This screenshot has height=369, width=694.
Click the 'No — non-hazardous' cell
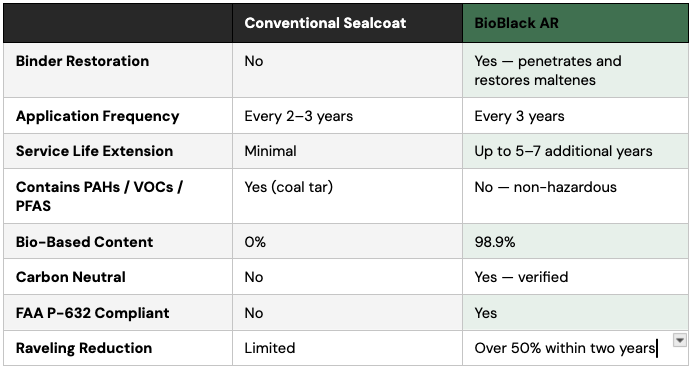pos(575,196)
